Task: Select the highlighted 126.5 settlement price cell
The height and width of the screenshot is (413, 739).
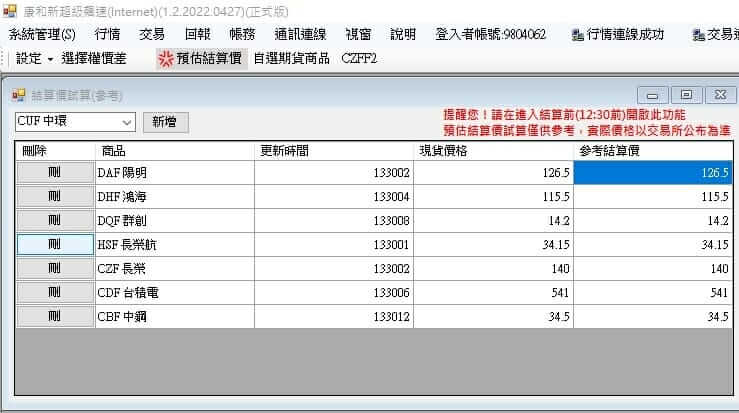Action: (x=654, y=173)
